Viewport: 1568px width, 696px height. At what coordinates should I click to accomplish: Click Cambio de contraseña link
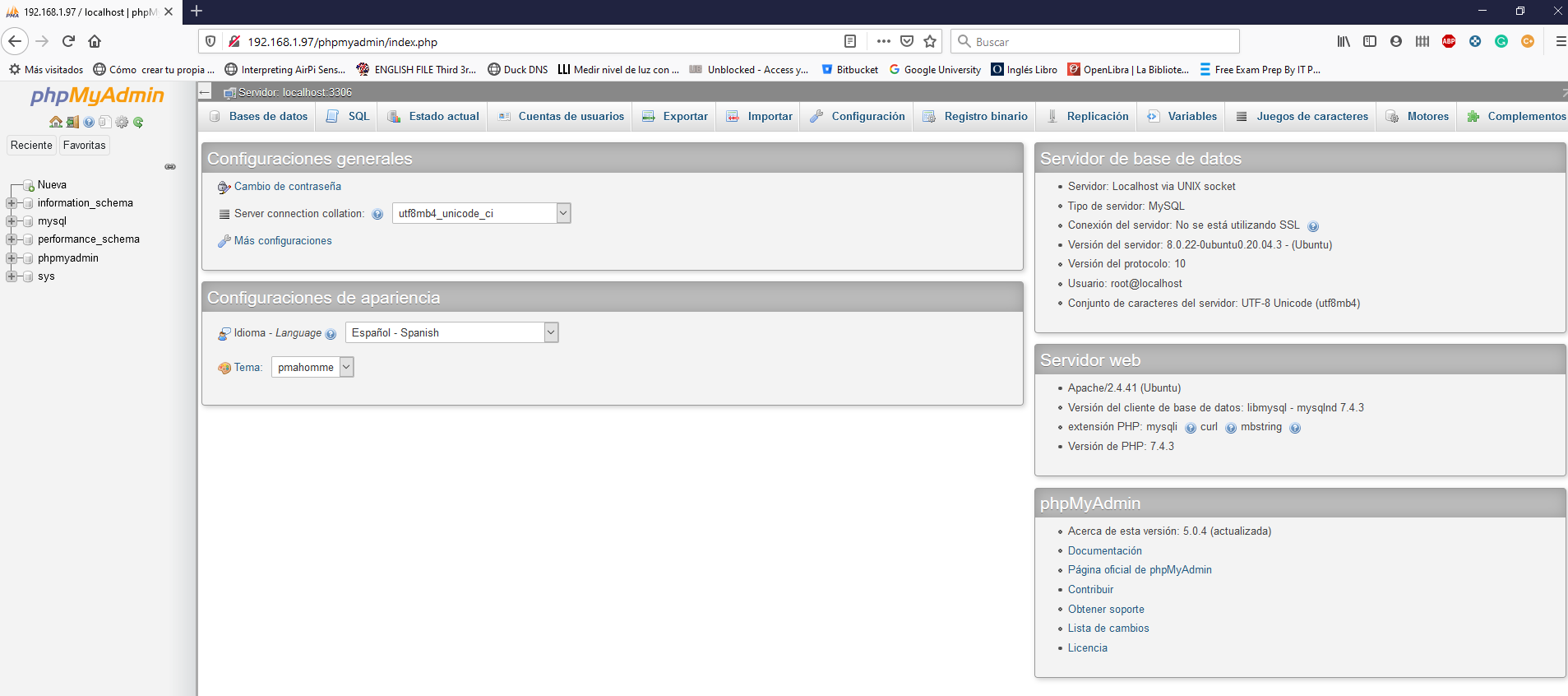pyautogui.click(x=288, y=187)
